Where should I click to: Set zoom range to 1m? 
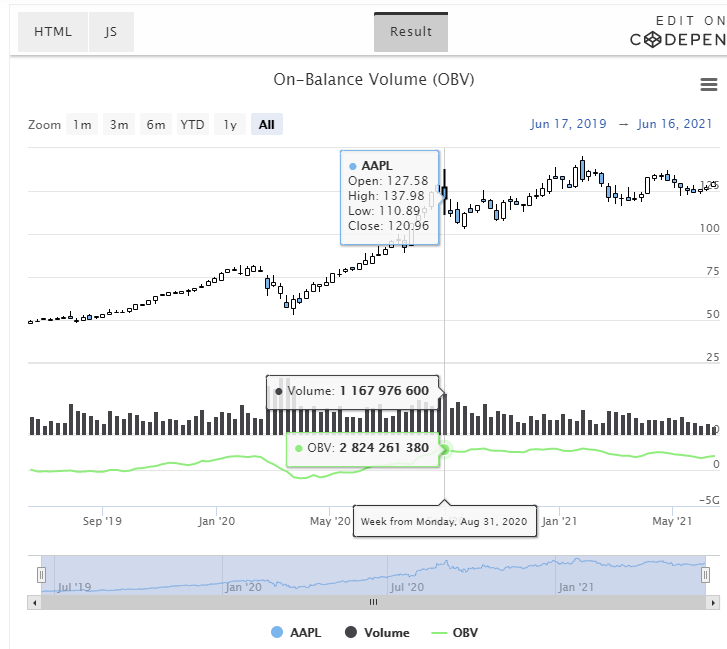click(82, 124)
